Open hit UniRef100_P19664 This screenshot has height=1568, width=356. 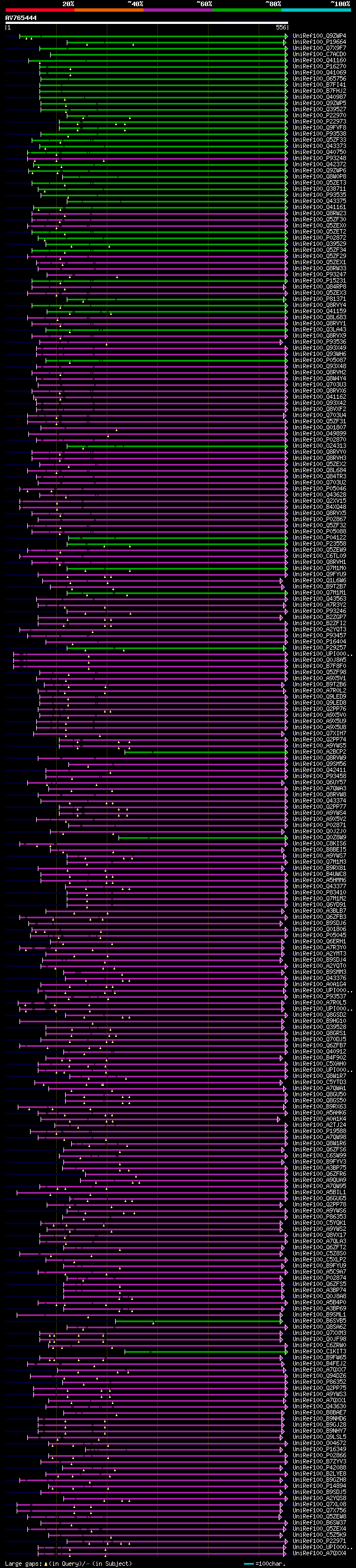tap(319, 42)
